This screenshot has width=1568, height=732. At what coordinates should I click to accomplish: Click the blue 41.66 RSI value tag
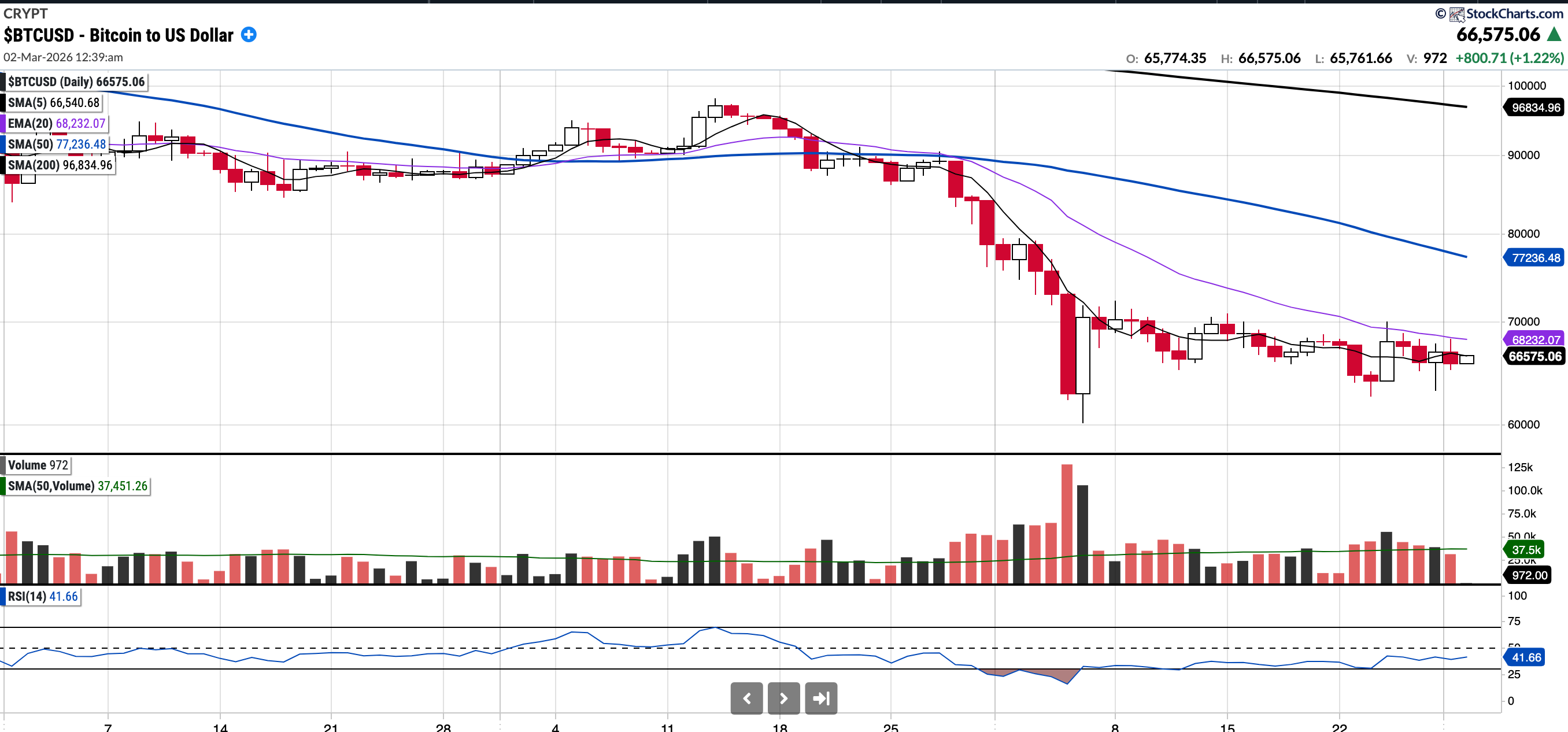point(1525,657)
